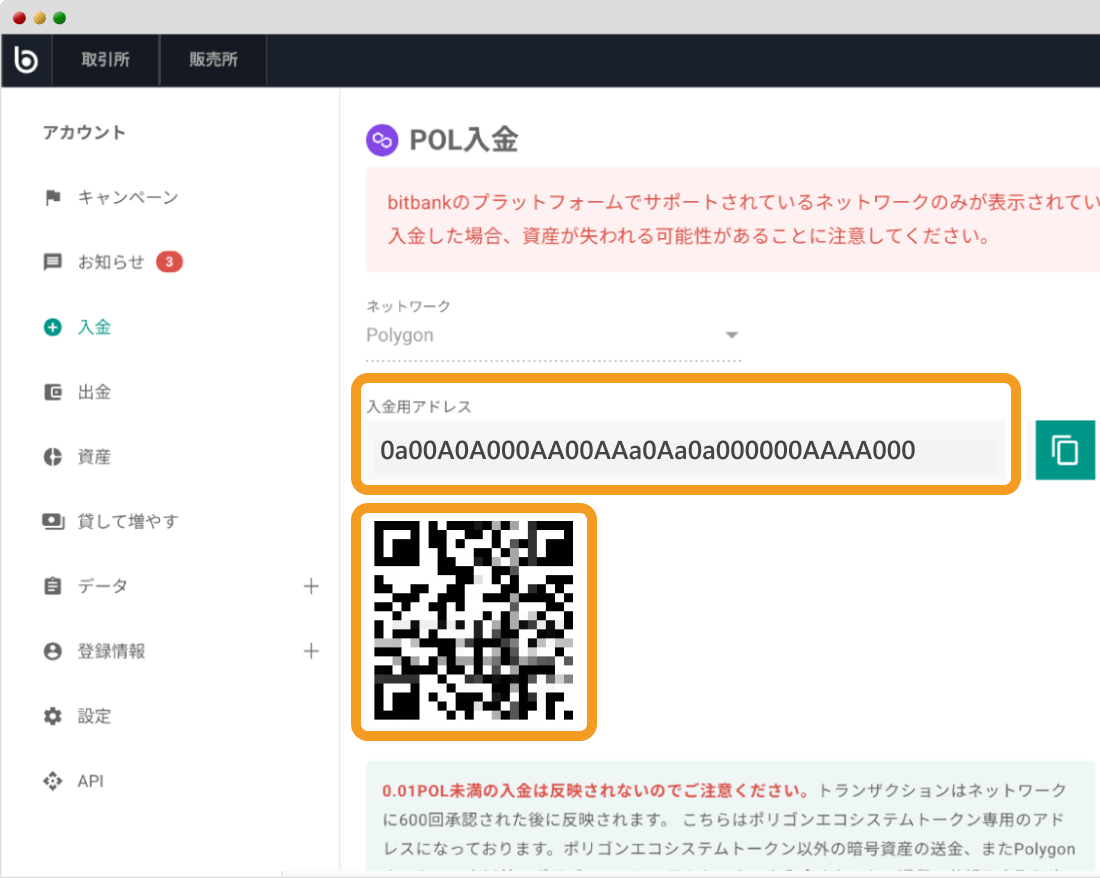Click the purple POL coin icon
This screenshot has height=878, width=1100.
[x=382, y=140]
